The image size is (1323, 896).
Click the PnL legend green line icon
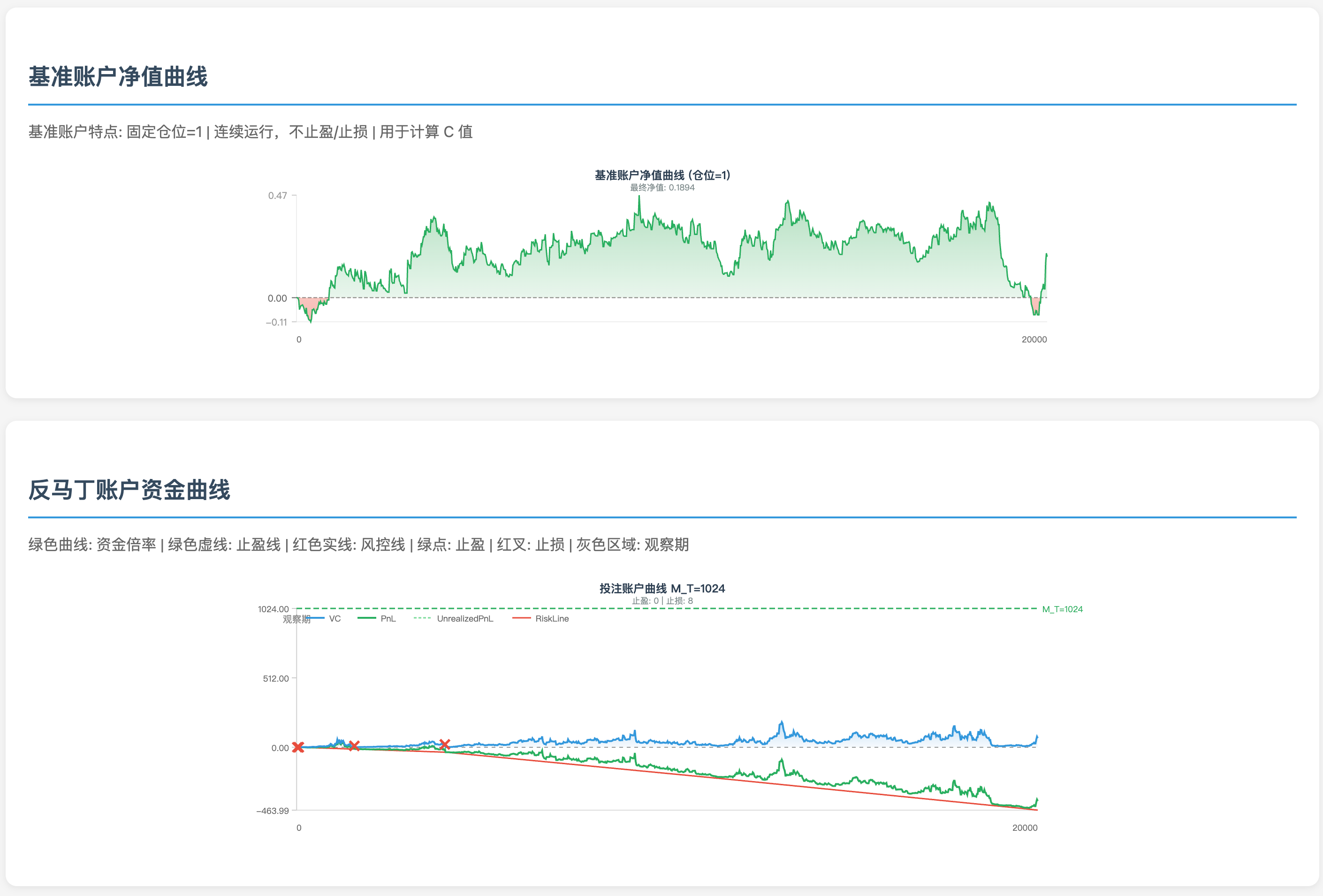point(366,618)
